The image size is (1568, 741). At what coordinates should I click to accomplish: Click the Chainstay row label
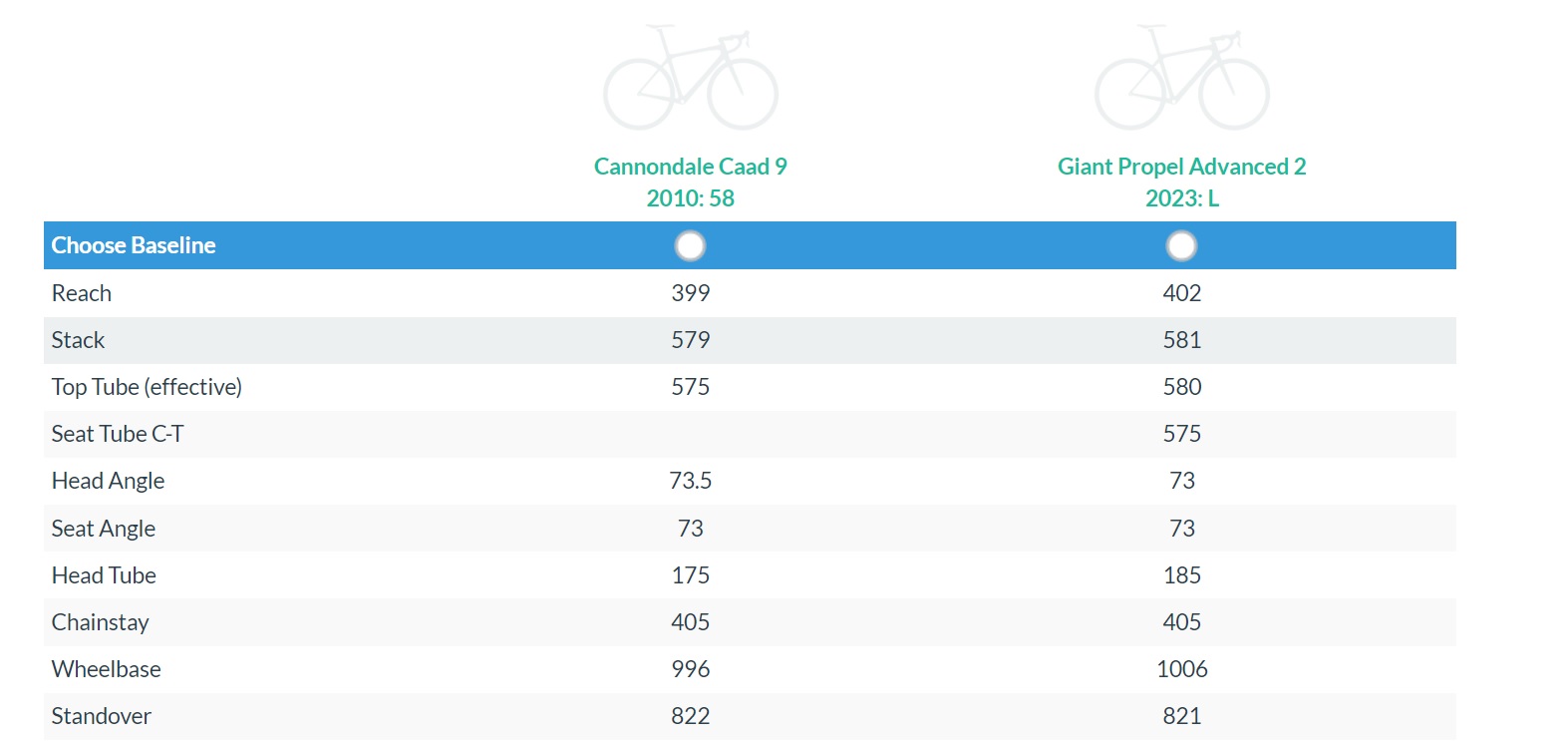click(100, 622)
